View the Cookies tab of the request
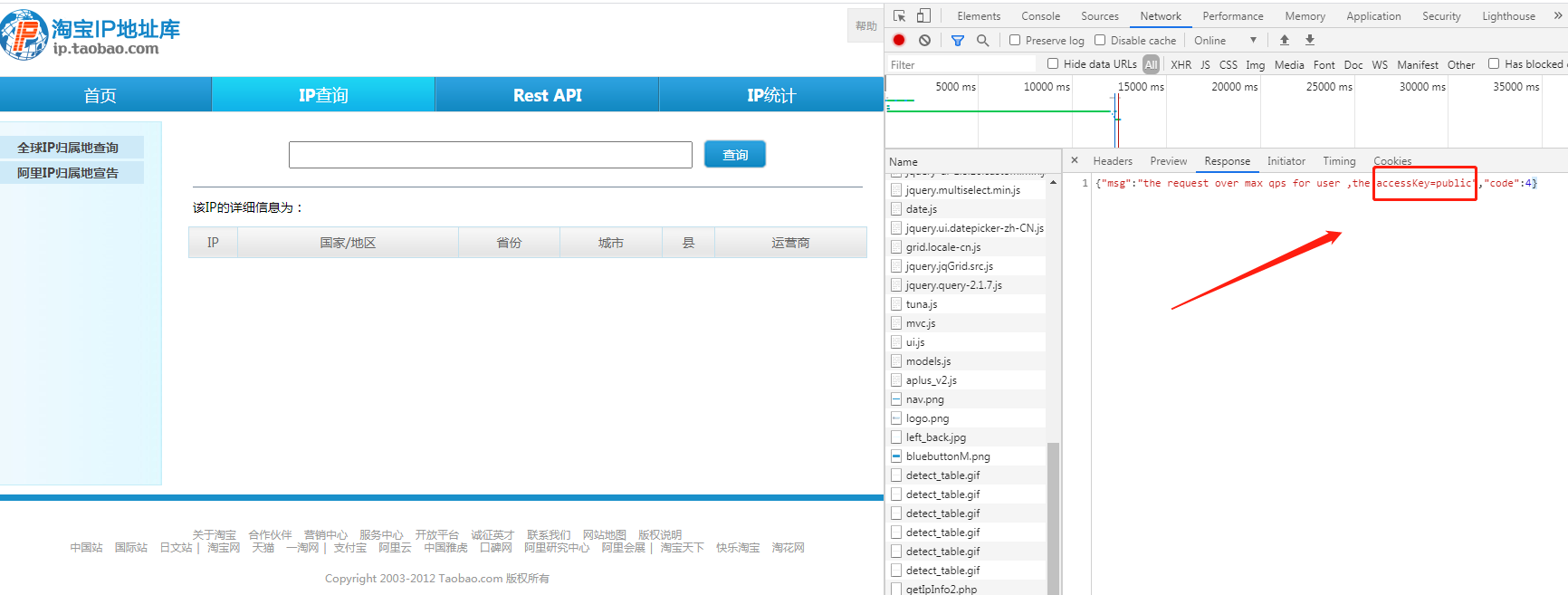The height and width of the screenshot is (595, 1568). [x=1392, y=161]
